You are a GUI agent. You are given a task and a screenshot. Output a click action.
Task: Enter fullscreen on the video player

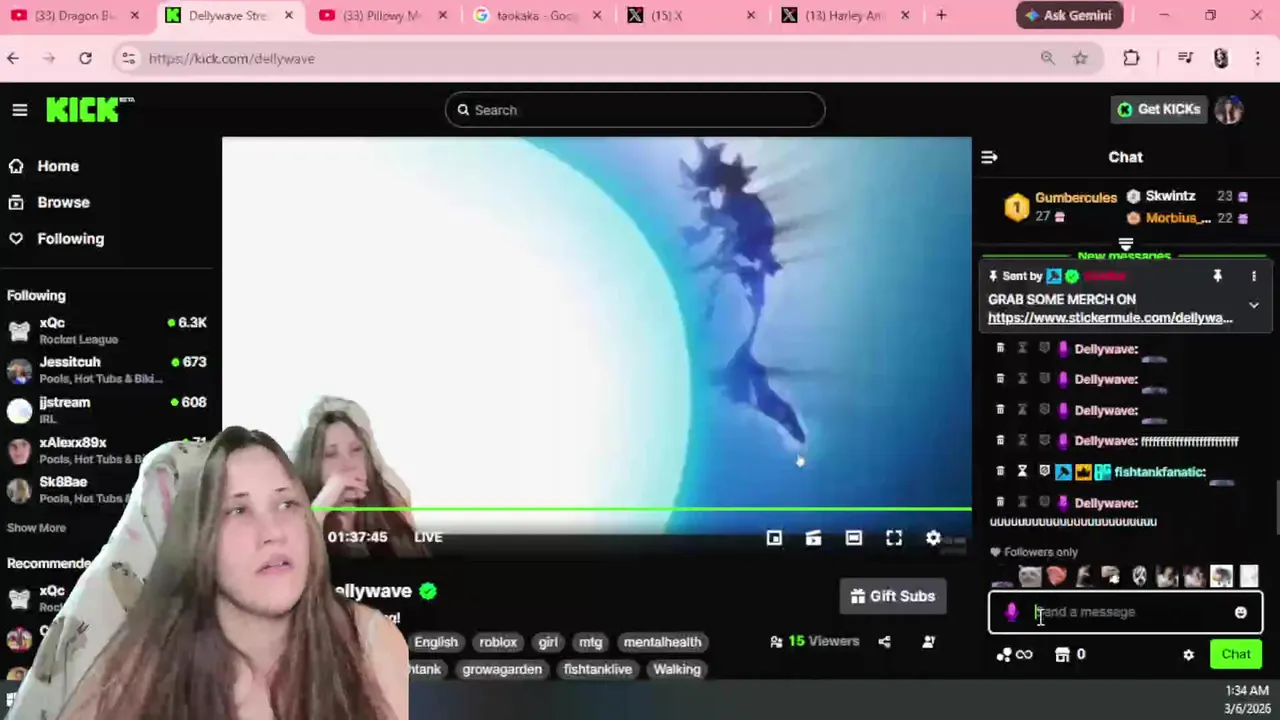(x=894, y=538)
